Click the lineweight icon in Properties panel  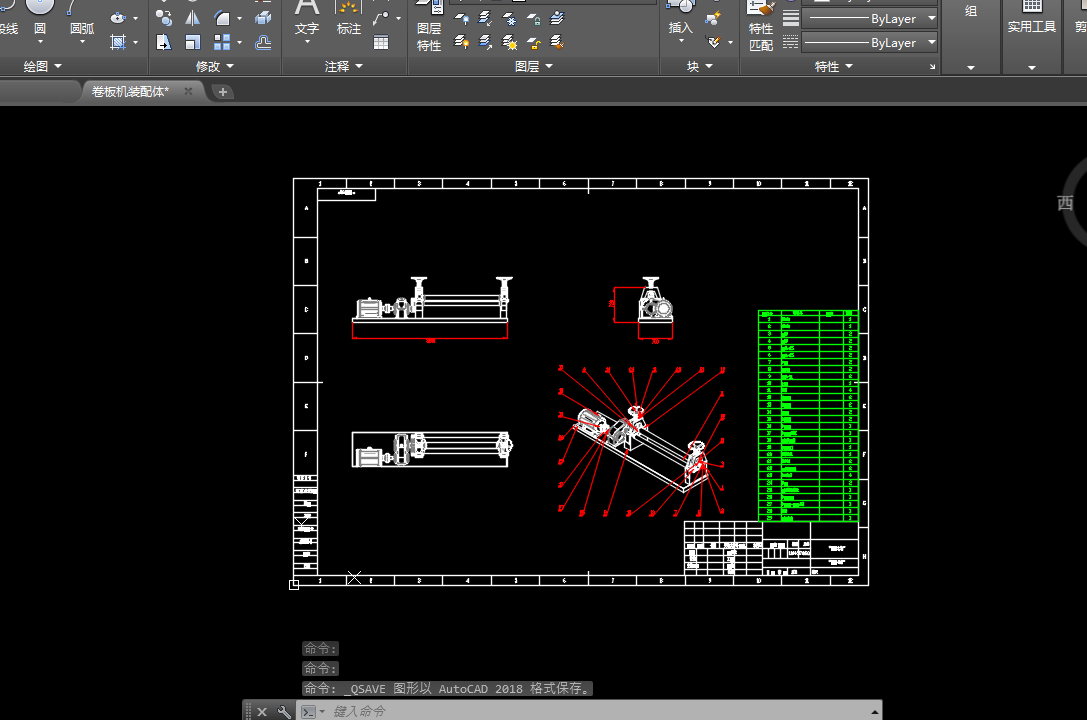pyautogui.click(x=790, y=19)
